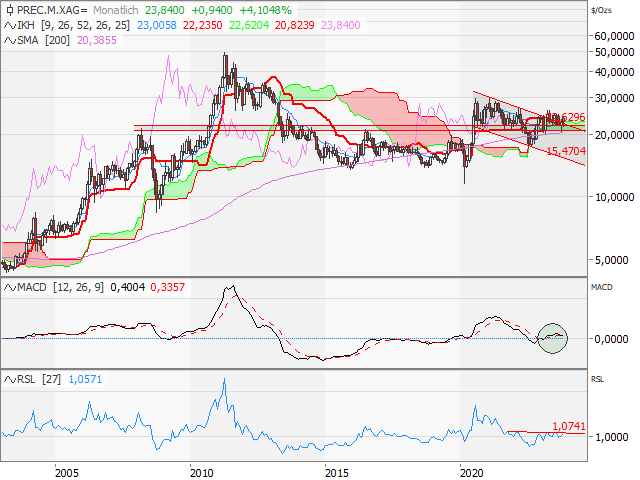This screenshot has width=640, height=480.
Task: Select the SMA [200] indicator label
Action: pos(44,40)
